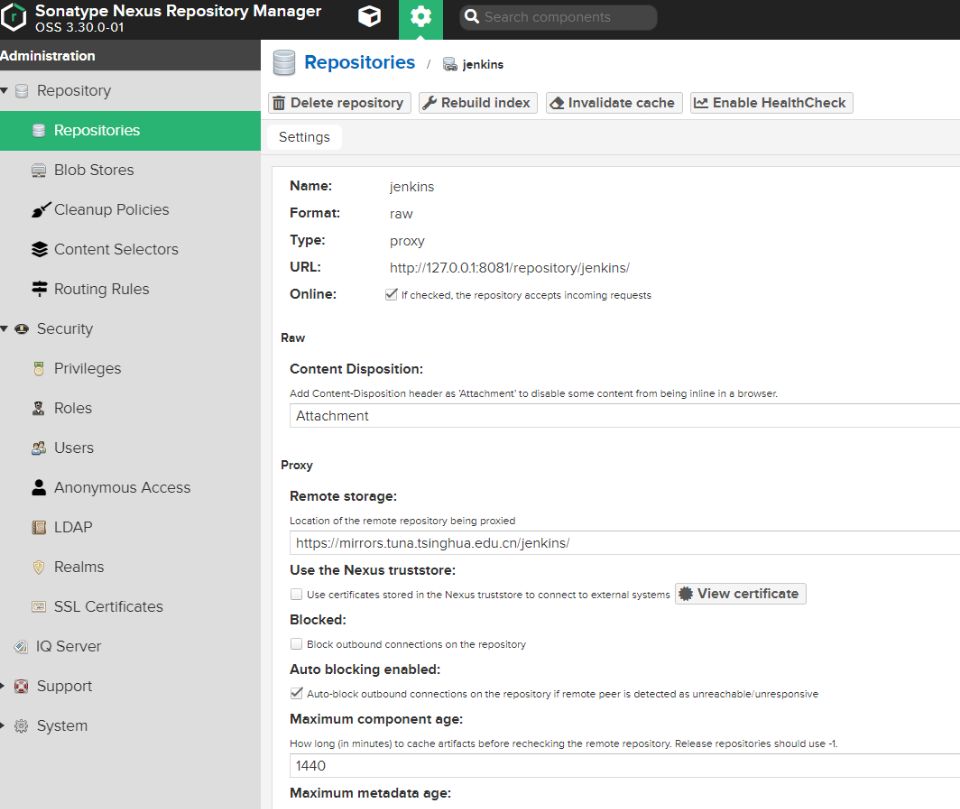Click the repository URL http://127.0.0.1:8081/repository/jenkins/

point(509,268)
